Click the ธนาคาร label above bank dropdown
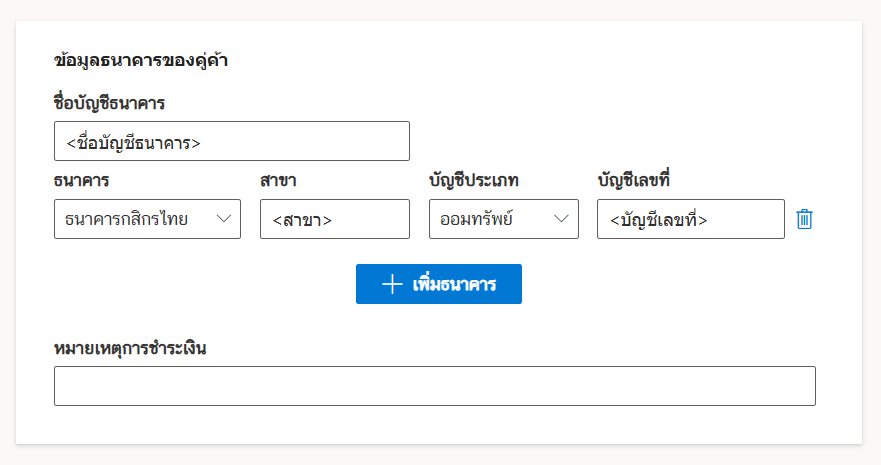This screenshot has height=465, width=881. 82,181
